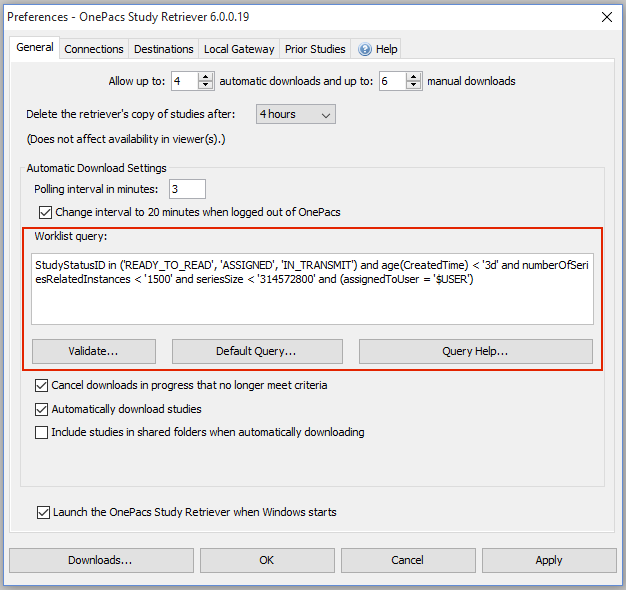Click the 'Worklist query:' label

71,236
